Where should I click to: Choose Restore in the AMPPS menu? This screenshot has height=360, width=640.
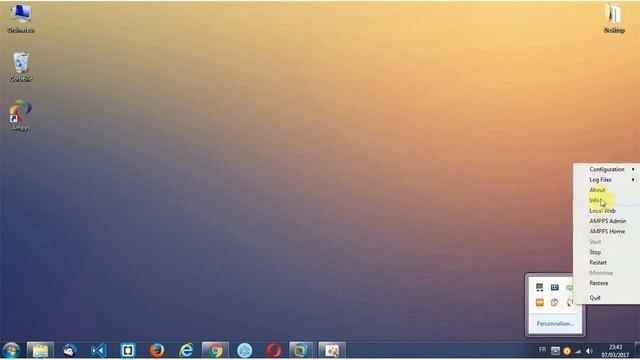(607, 283)
